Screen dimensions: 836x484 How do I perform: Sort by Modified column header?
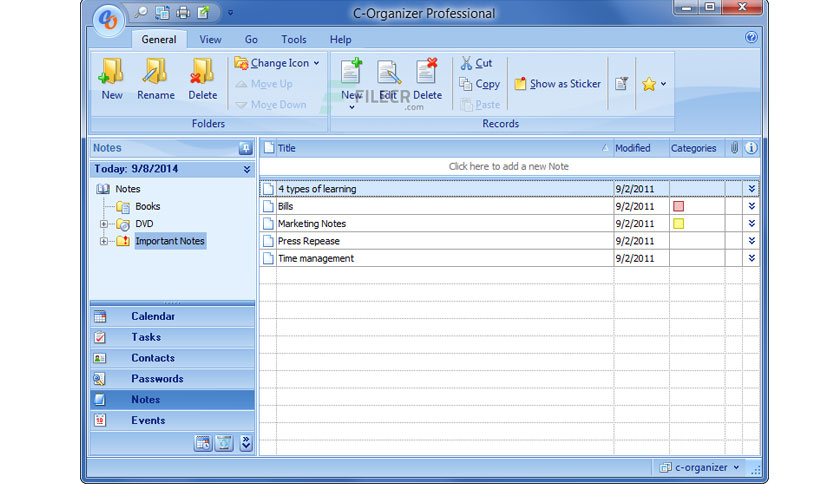641,148
